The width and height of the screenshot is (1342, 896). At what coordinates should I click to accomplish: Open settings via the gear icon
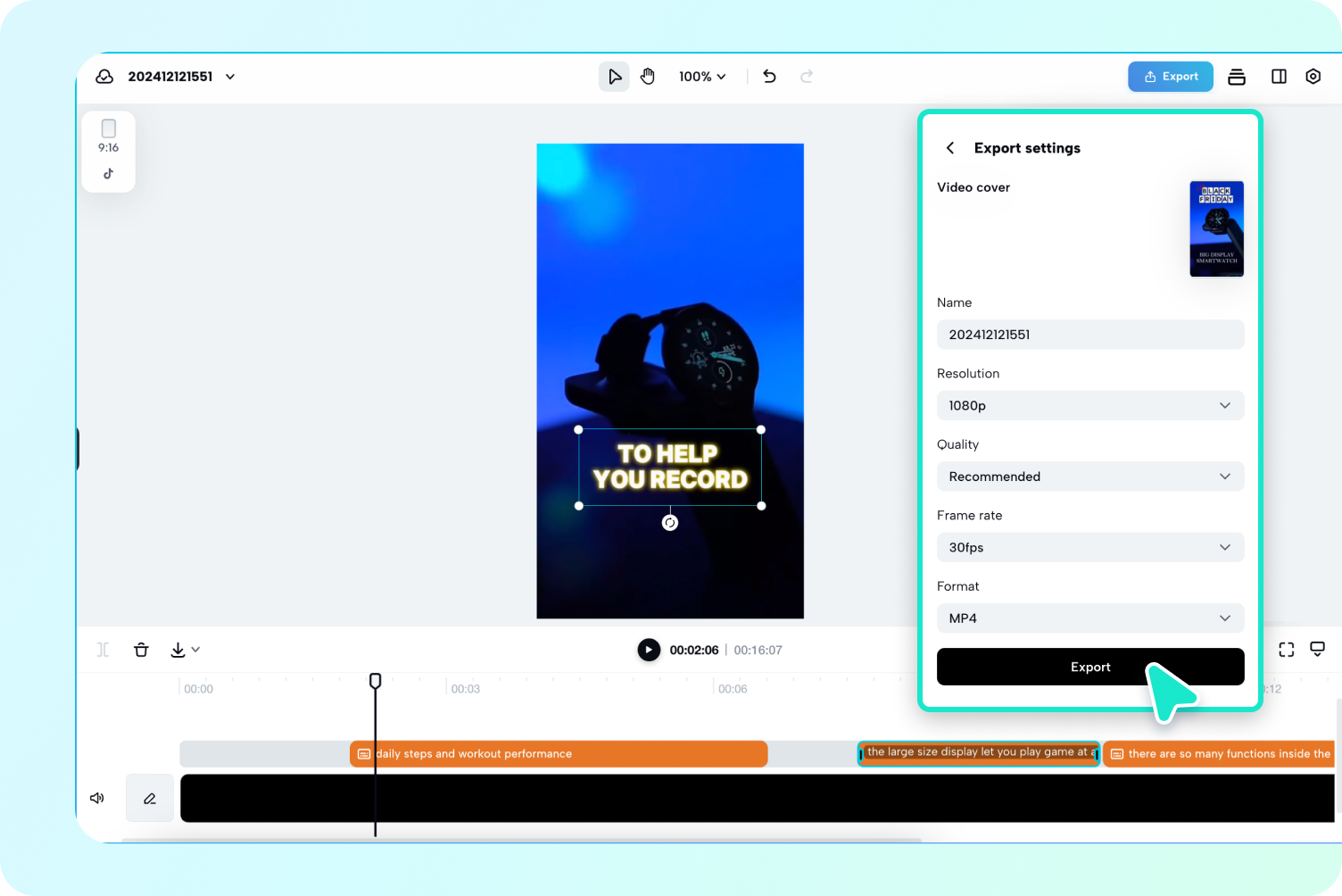(x=1313, y=76)
